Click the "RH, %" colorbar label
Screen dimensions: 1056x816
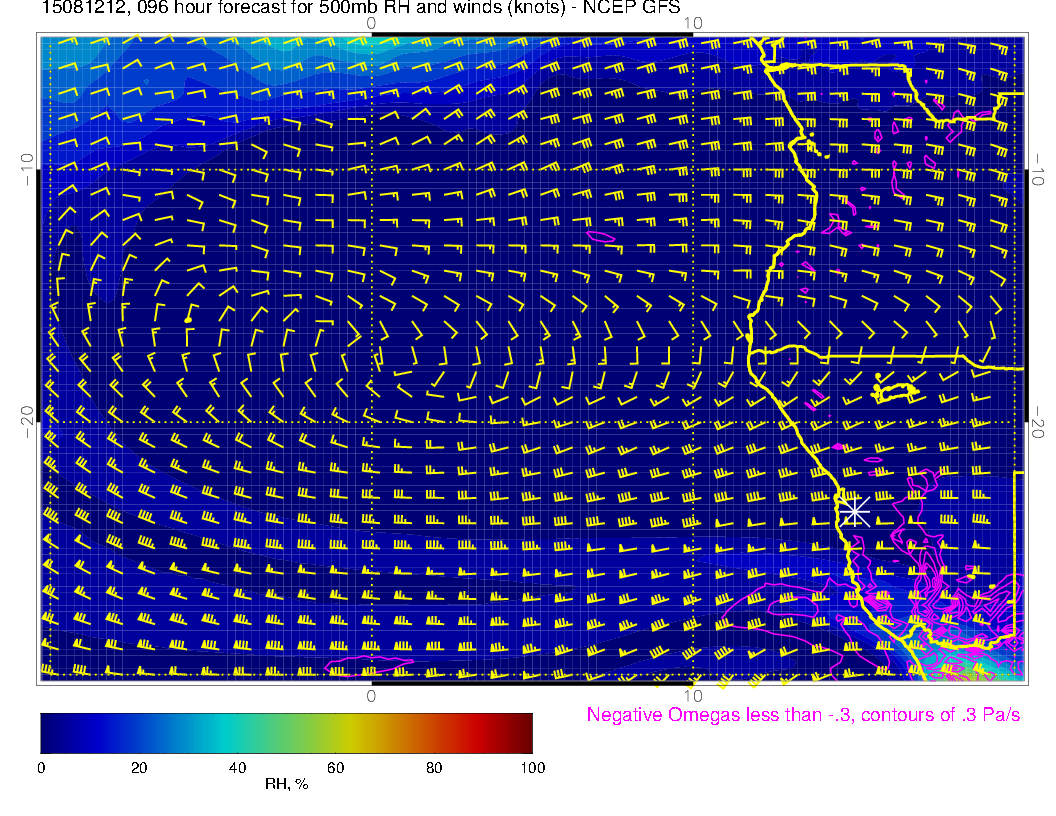point(286,785)
